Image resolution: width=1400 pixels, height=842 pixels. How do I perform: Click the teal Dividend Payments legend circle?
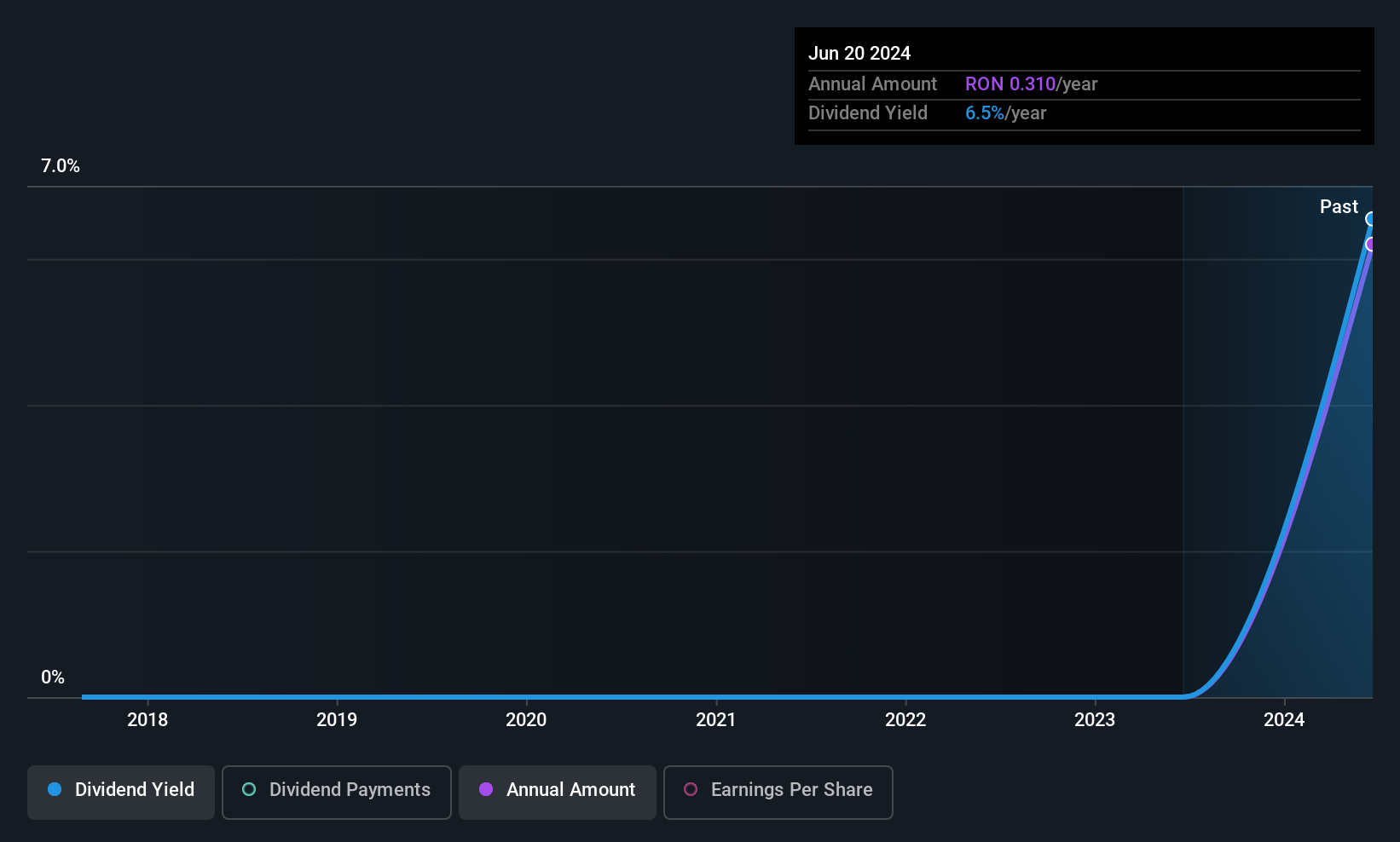click(x=249, y=789)
